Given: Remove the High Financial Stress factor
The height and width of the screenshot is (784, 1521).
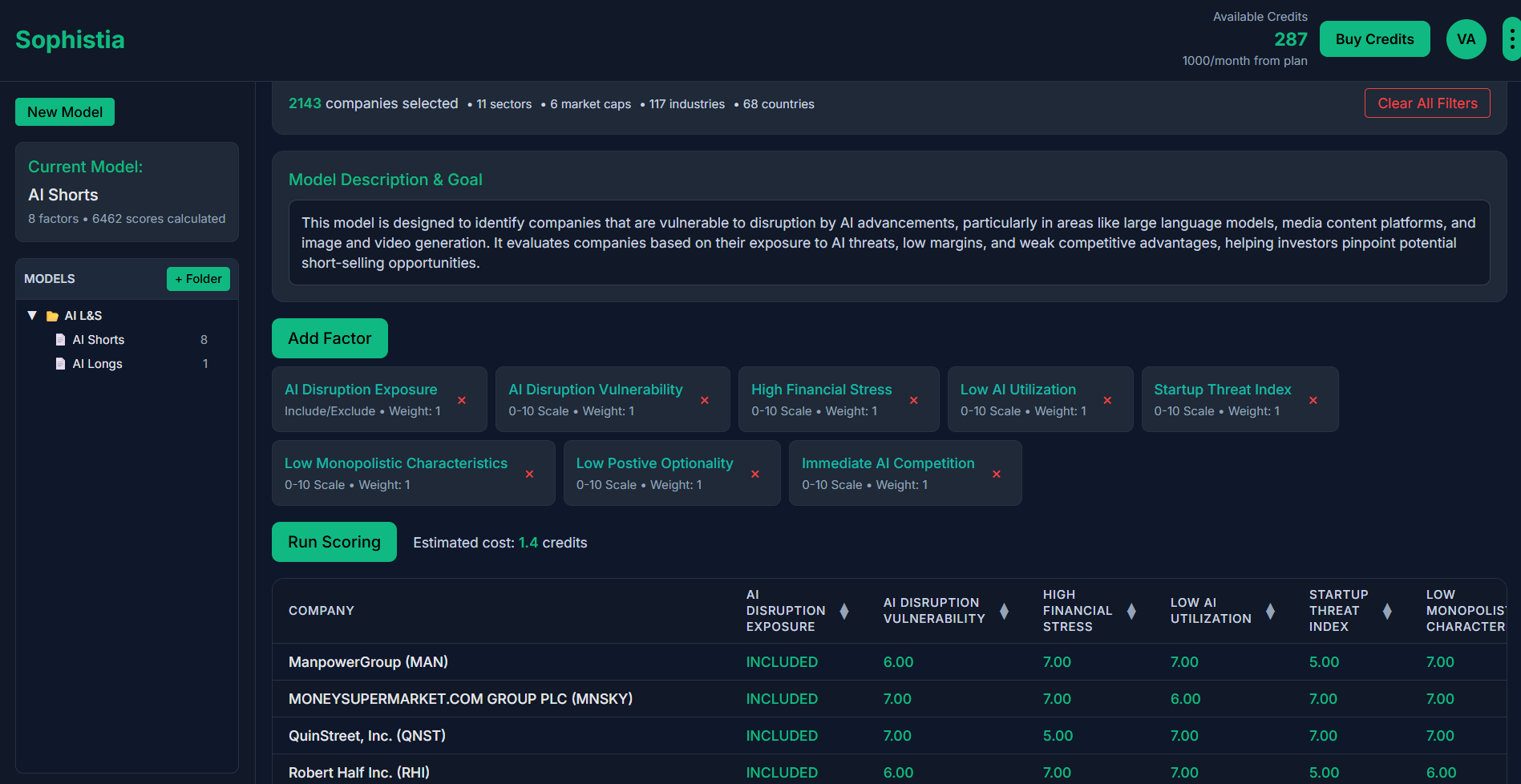Looking at the screenshot, I should (913, 399).
